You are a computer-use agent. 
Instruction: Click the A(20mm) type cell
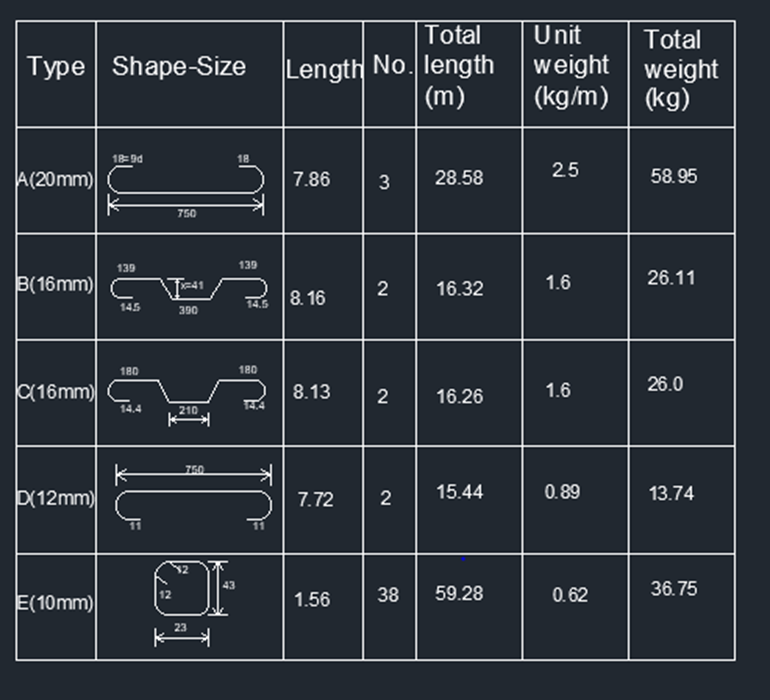pyautogui.click(x=55, y=180)
